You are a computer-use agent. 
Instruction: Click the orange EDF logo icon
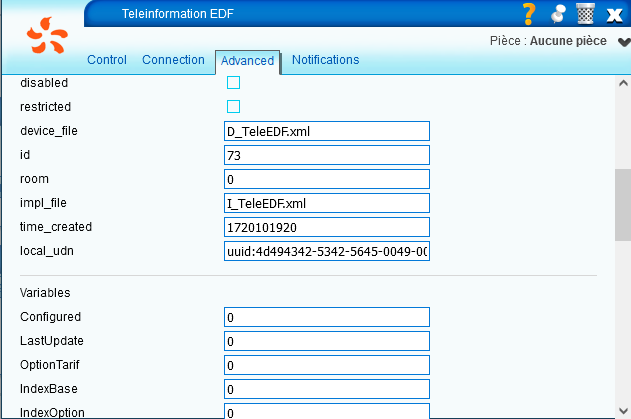[x=47, y=35]
